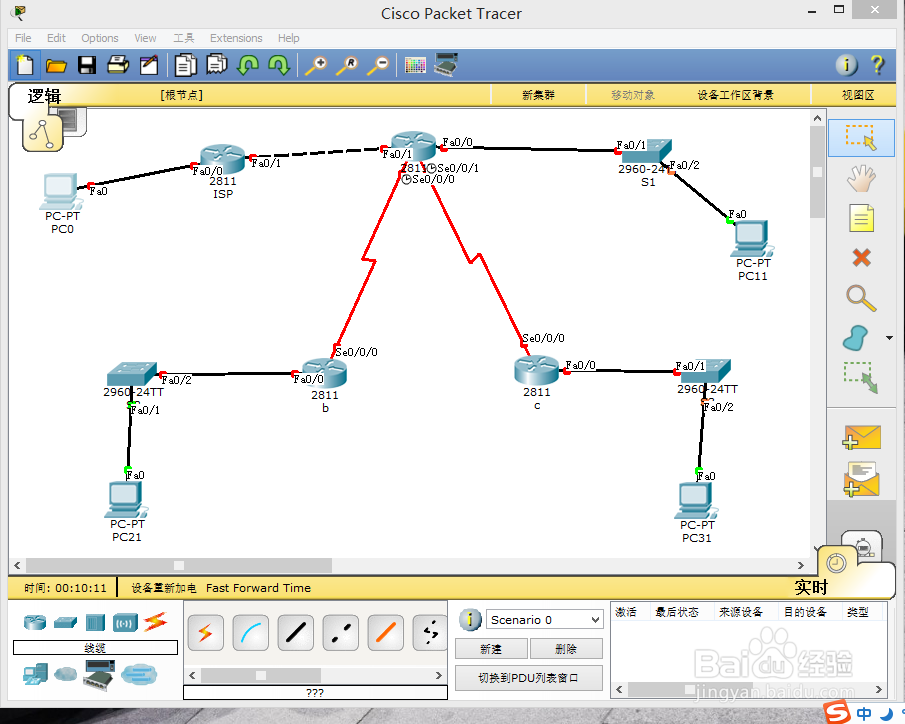Screen dimensions: 905x724
Task: Pick the copper cross-over dashed cable
Action: [341, 633]
